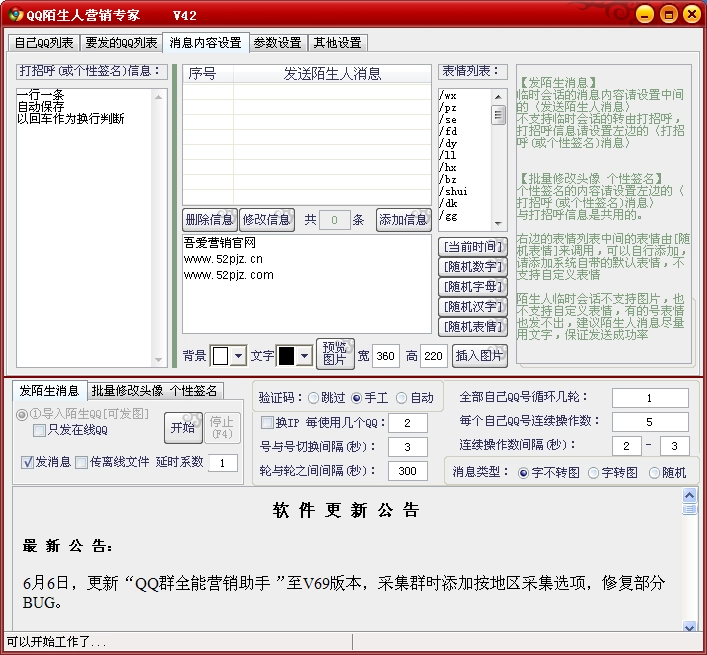
Task: Click 全部自己QQ号循环几轮 input field
Action: (650, 398)
